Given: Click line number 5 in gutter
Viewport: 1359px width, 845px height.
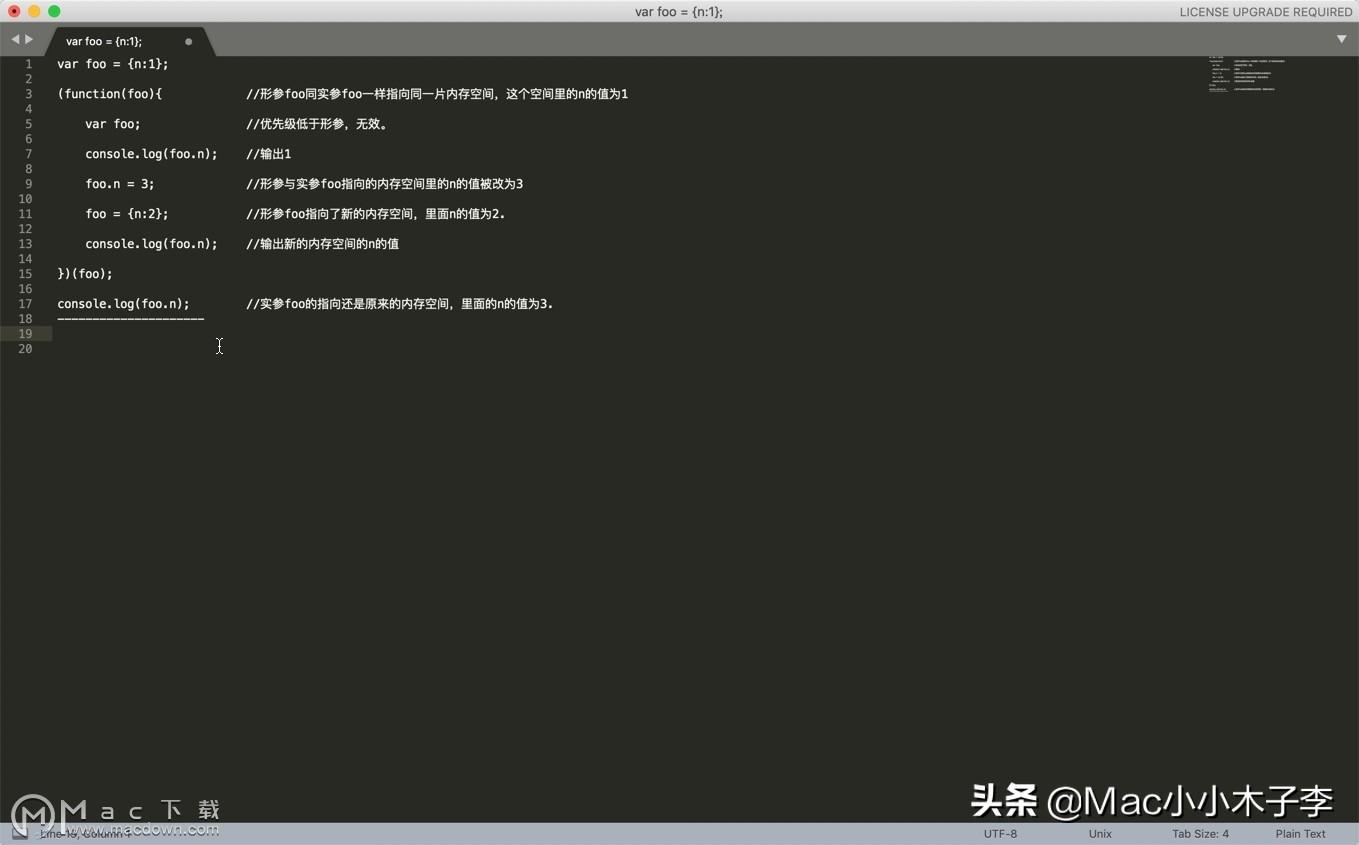Looking at the screenshot, I should click(28, 124).
